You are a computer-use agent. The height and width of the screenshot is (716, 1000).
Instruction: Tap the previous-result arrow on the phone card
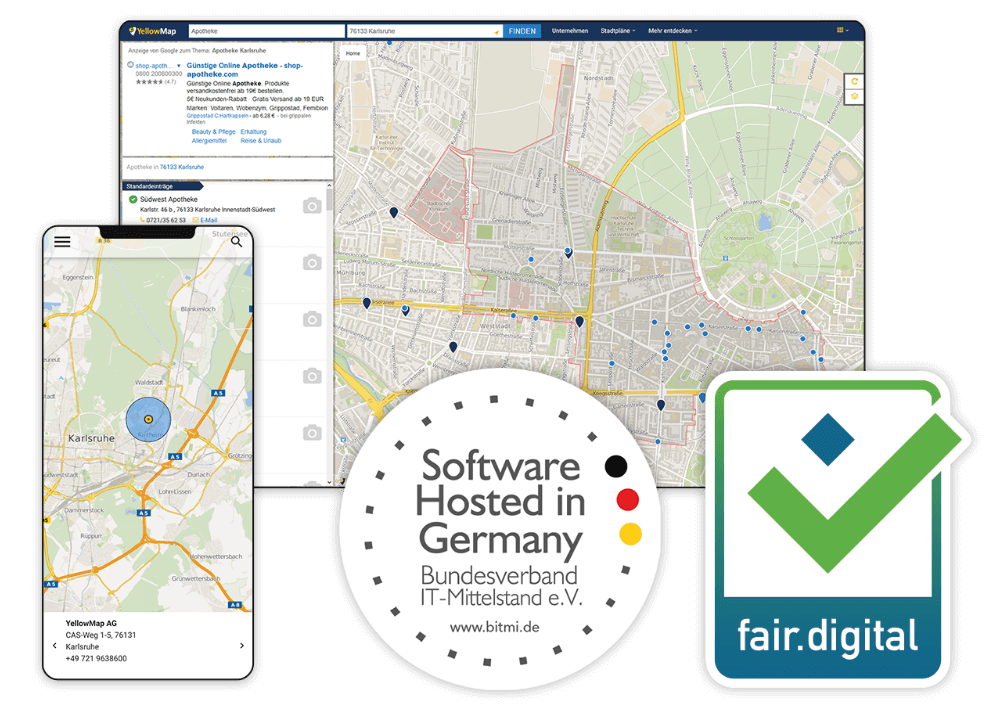tap(54, 645)
